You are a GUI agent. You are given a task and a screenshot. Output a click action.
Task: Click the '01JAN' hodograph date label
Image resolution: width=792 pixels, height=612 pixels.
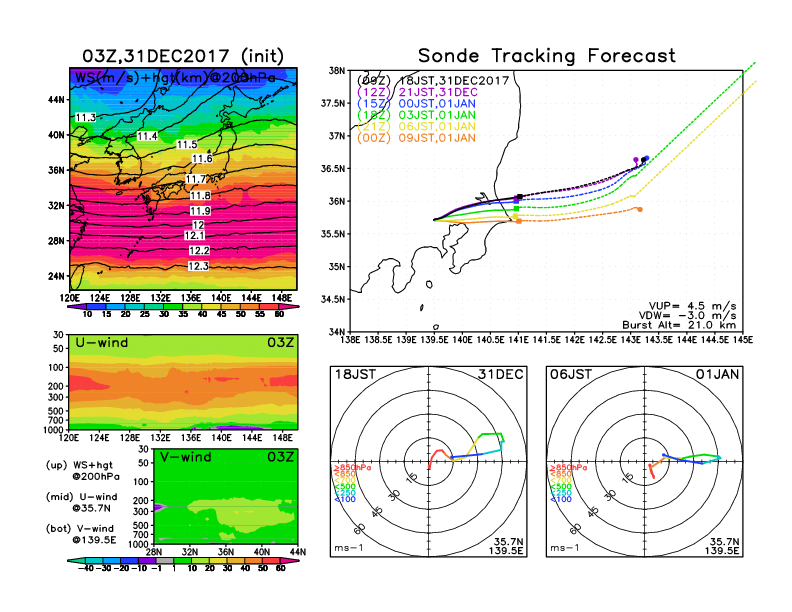pos(717,374)
